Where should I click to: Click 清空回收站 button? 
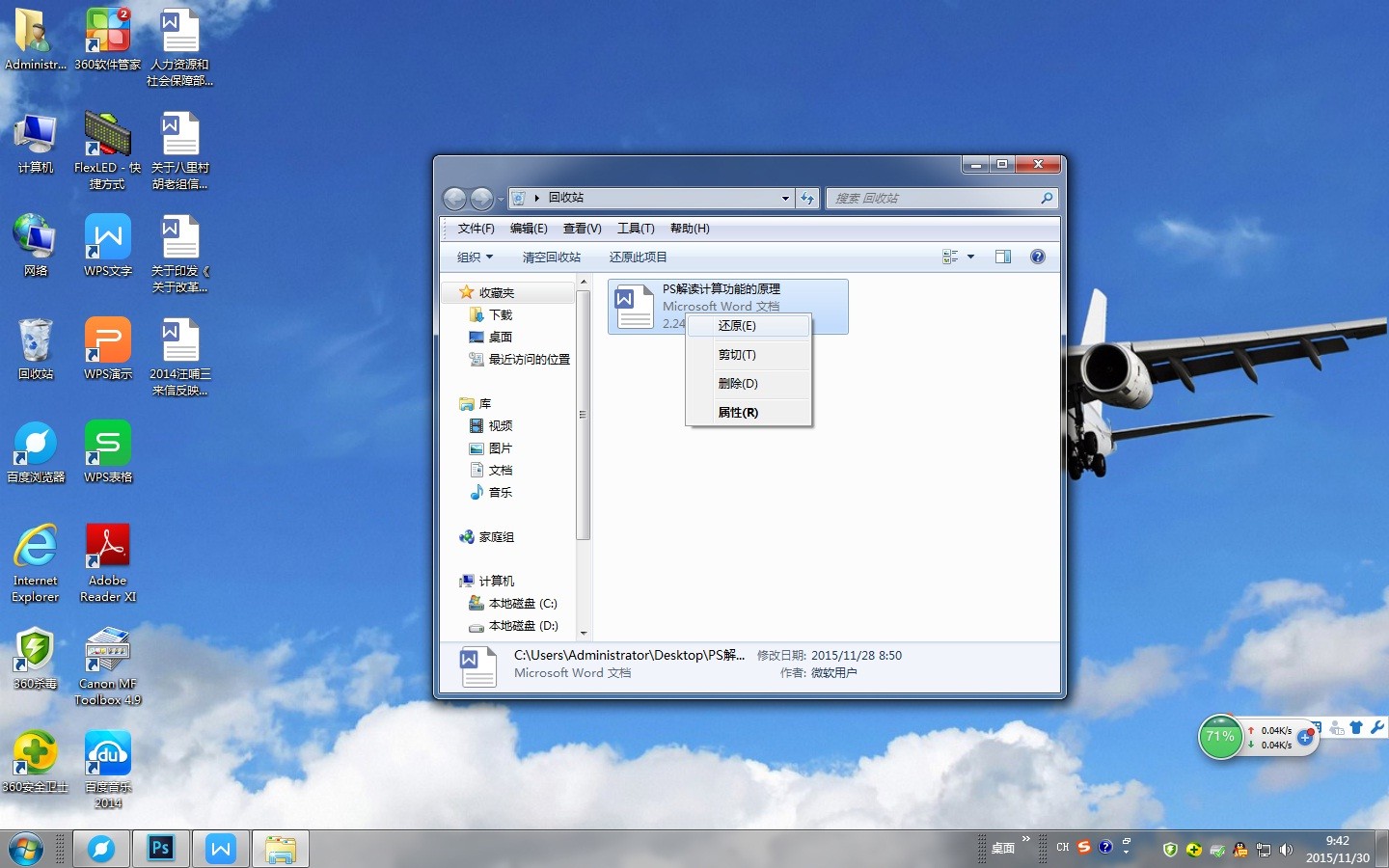click(552, 258)
